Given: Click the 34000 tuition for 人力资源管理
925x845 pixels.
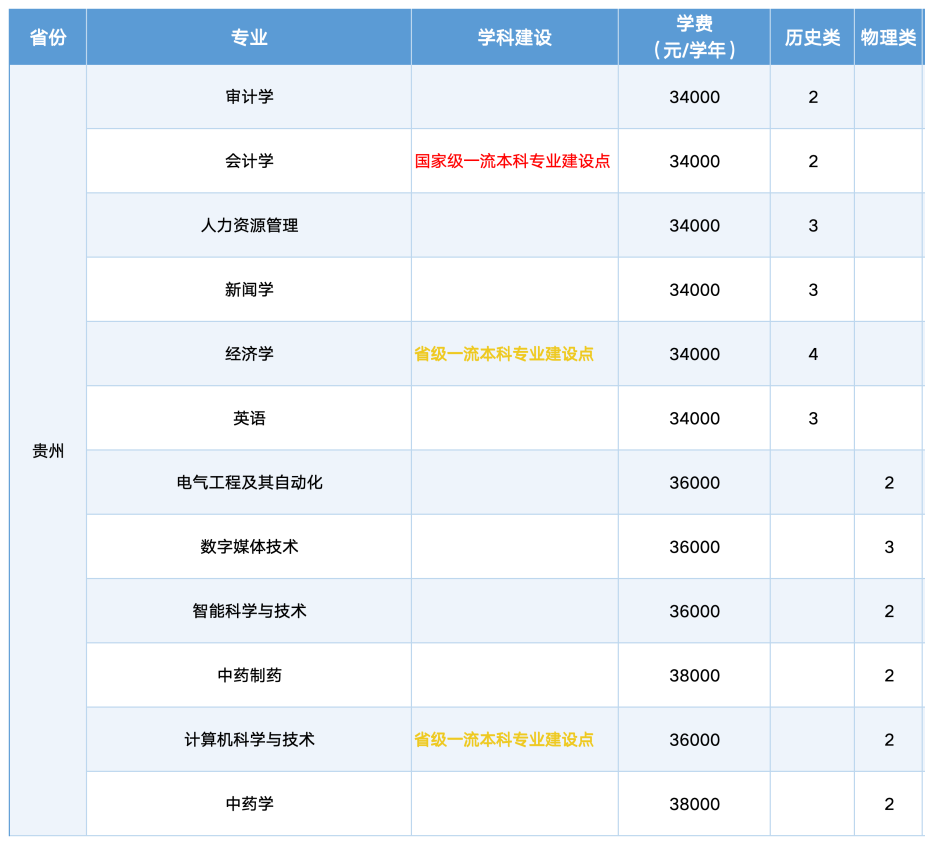Looking at the screenshot, I should point(694,225).
